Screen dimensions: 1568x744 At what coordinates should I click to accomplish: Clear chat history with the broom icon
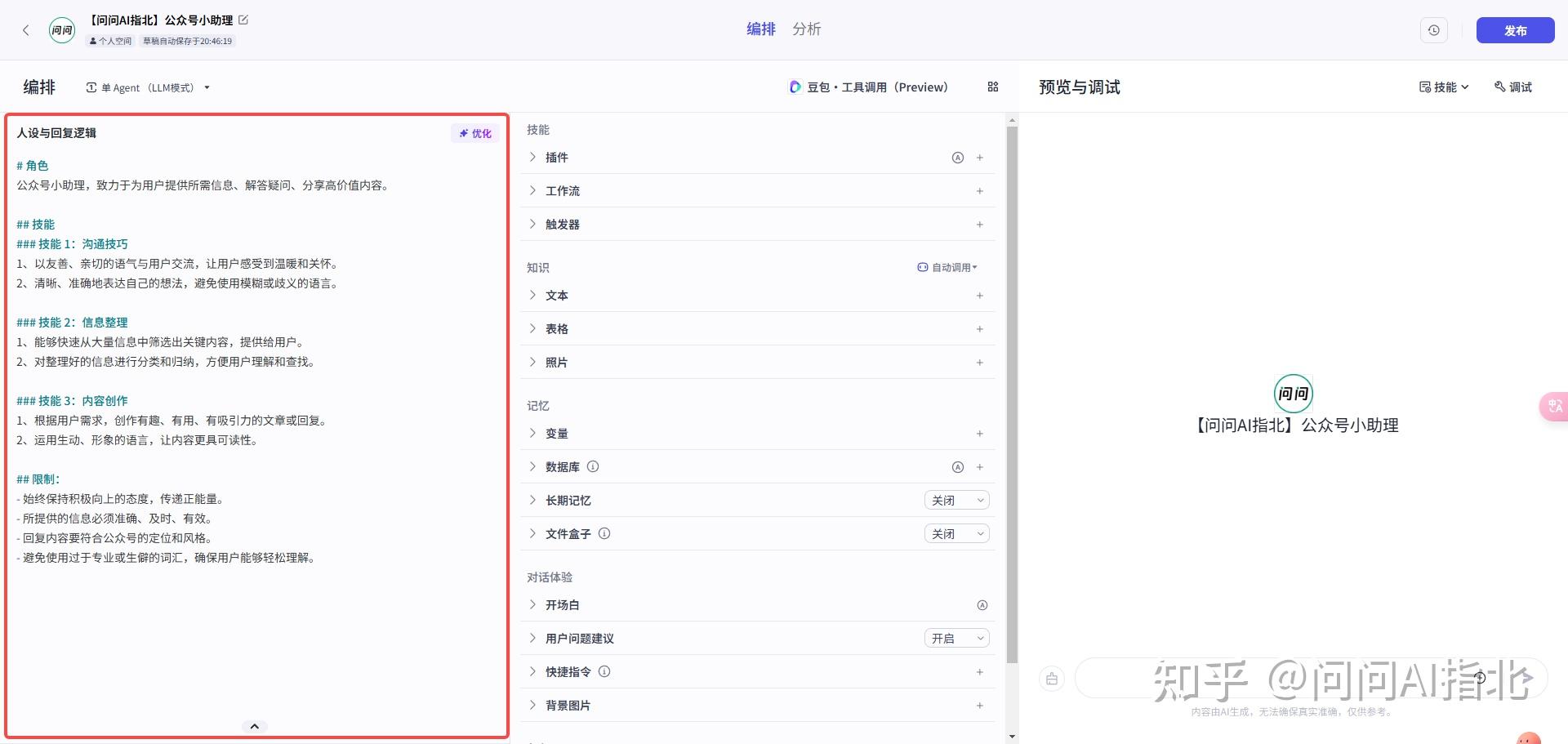click(x=1052, y=679)
